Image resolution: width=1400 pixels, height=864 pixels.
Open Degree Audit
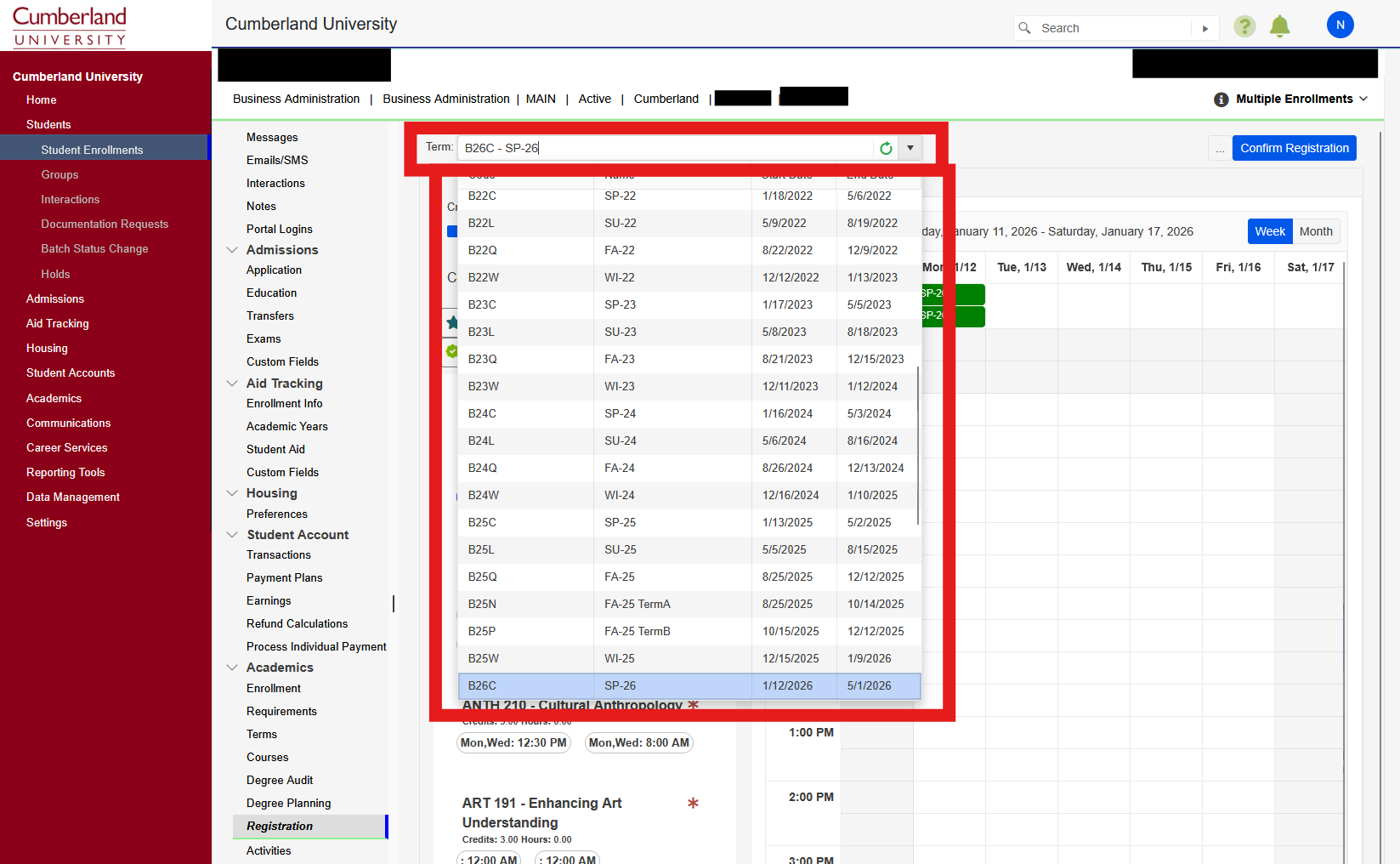(x=280, y=780)
